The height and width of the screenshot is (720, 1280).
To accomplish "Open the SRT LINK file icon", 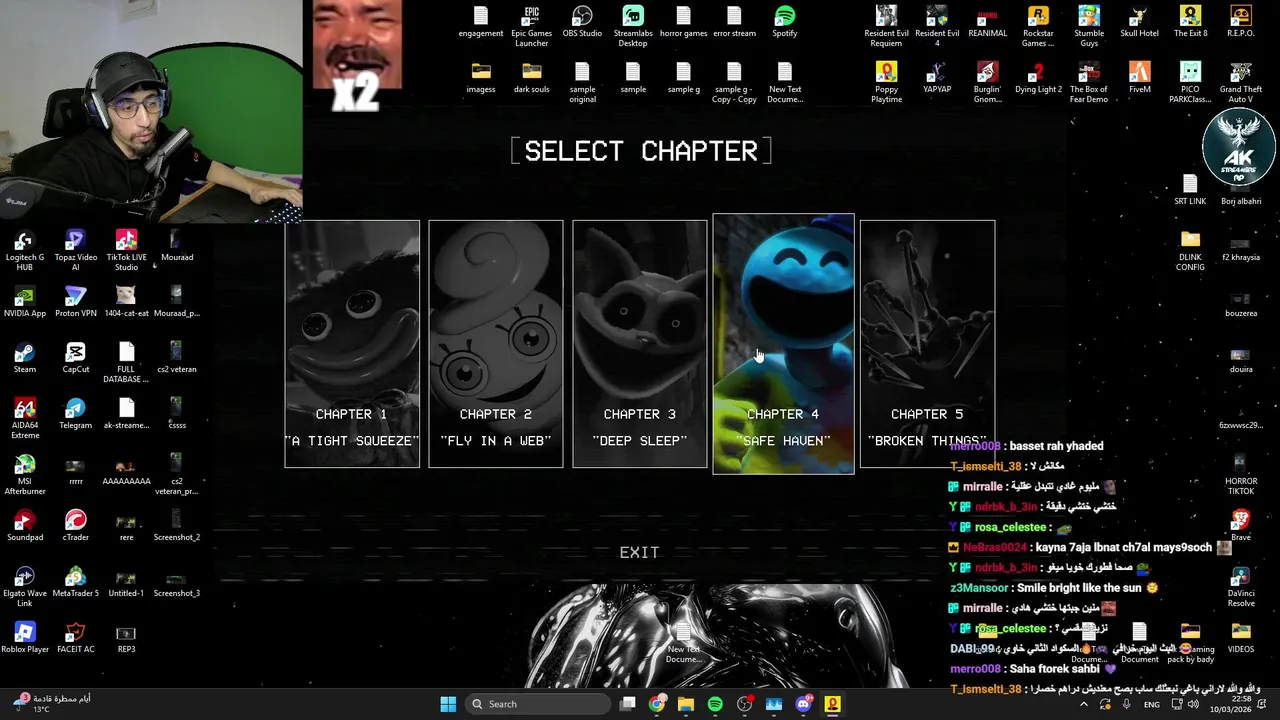I will (x=1190, y=190).
